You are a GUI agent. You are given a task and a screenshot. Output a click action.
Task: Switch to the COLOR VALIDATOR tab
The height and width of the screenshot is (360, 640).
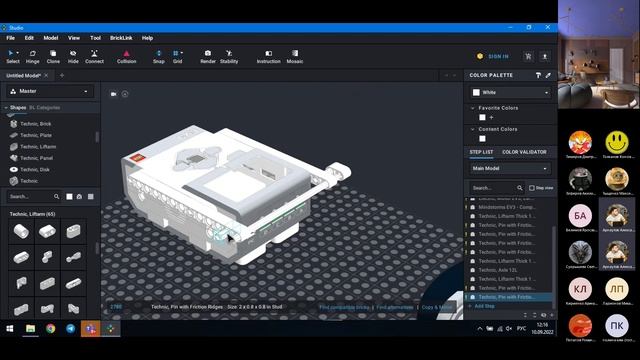click(524, 152)
